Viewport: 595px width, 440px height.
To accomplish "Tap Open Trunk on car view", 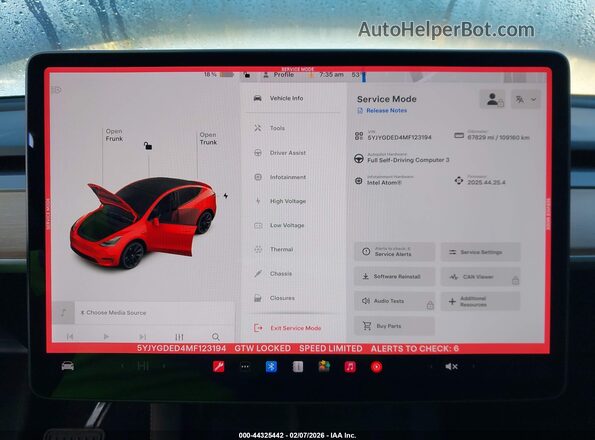I will pyautogui.click(x=208, y=138).
